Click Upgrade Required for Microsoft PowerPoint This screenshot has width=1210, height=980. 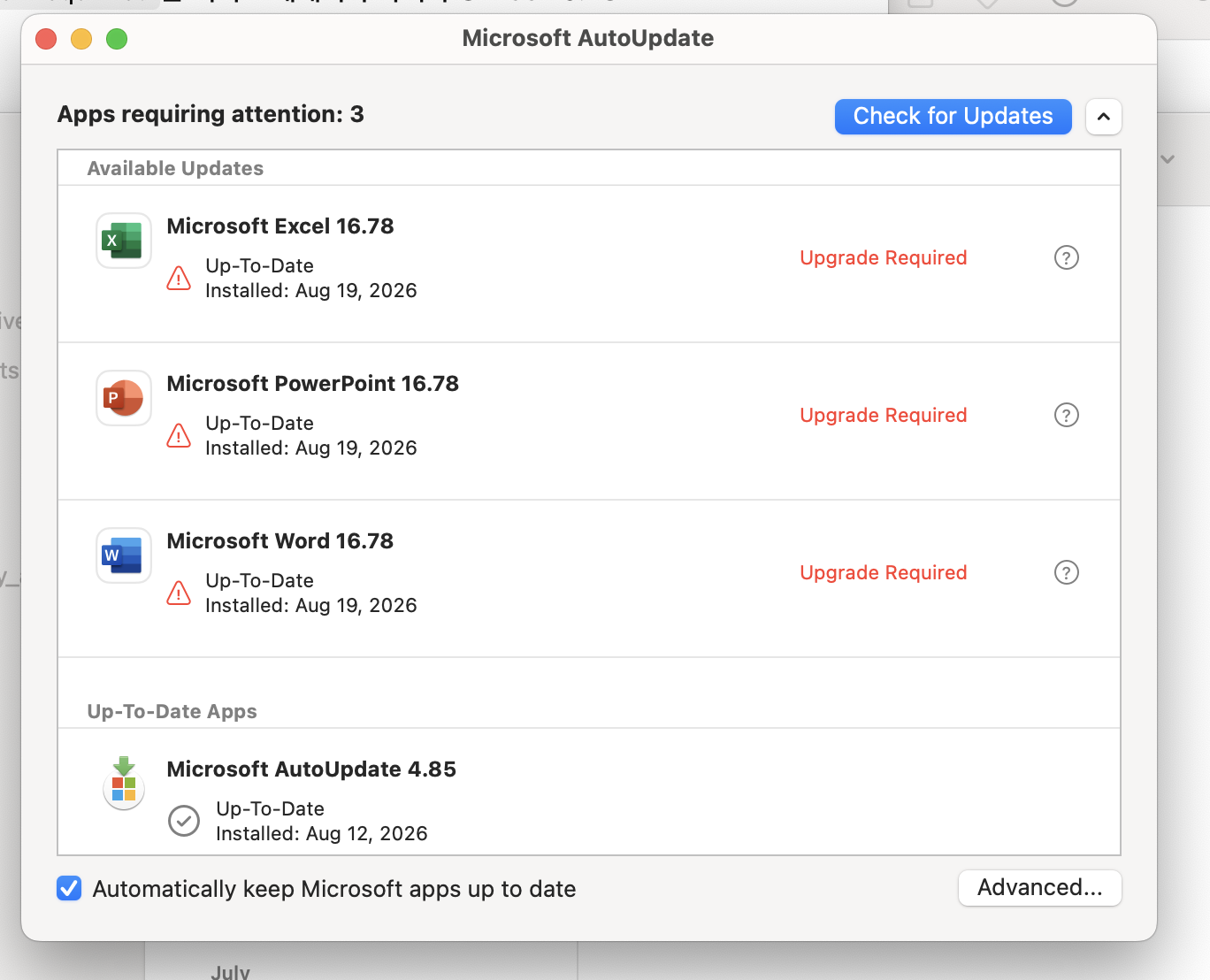pos(884,415)
